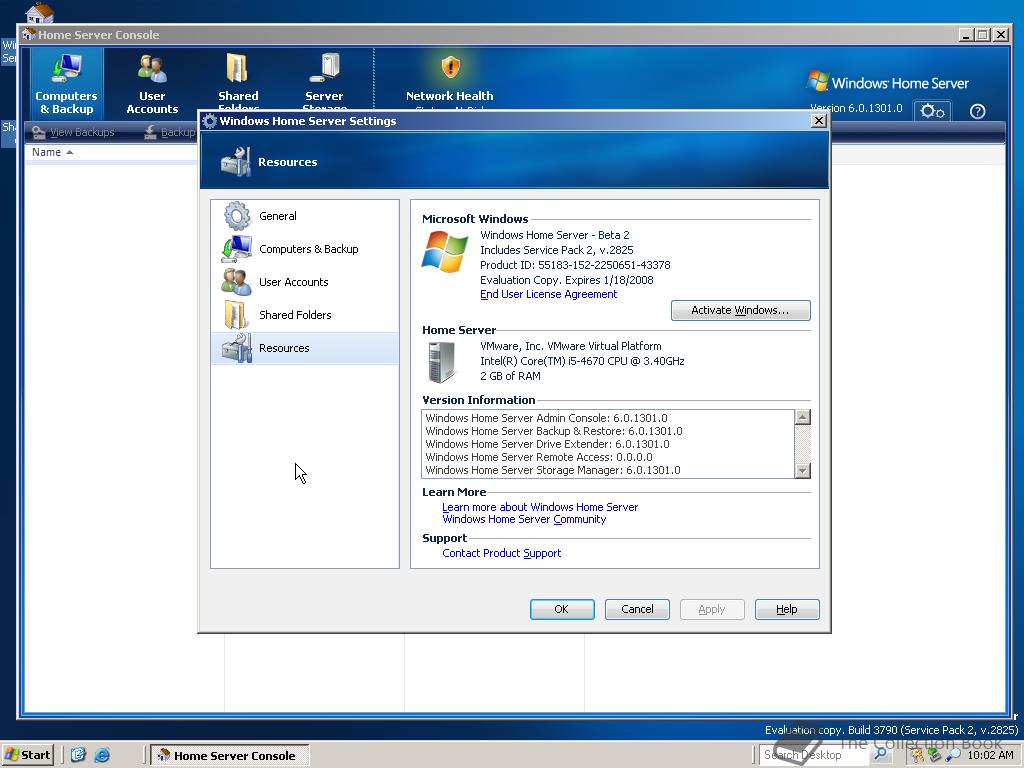Image resolution: width=1024 pixels, height=768 pixels.
Task: Launch Internet Explorer from quick launch
Action: (102, 755)
